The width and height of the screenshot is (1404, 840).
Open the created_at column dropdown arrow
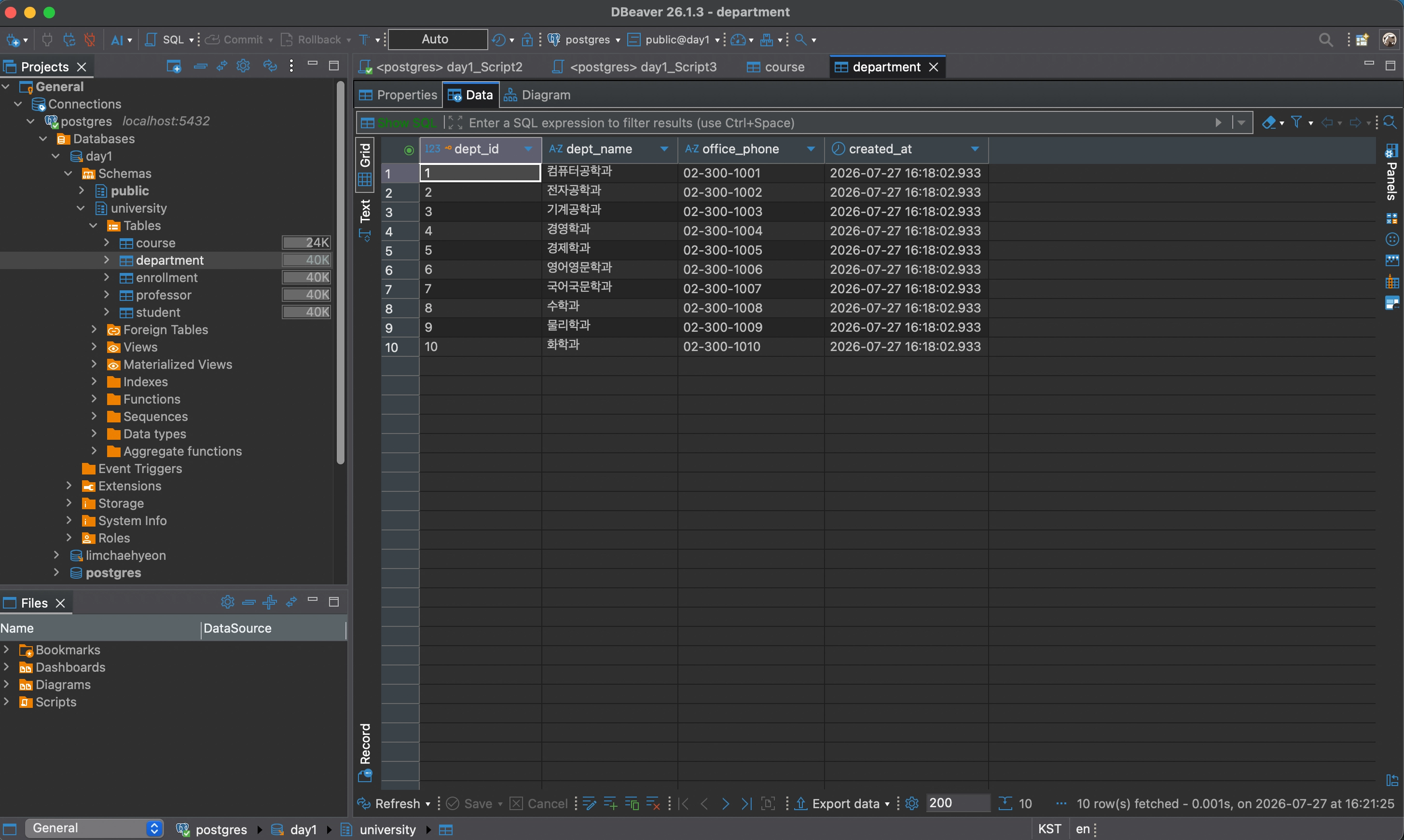coord(975,149)
